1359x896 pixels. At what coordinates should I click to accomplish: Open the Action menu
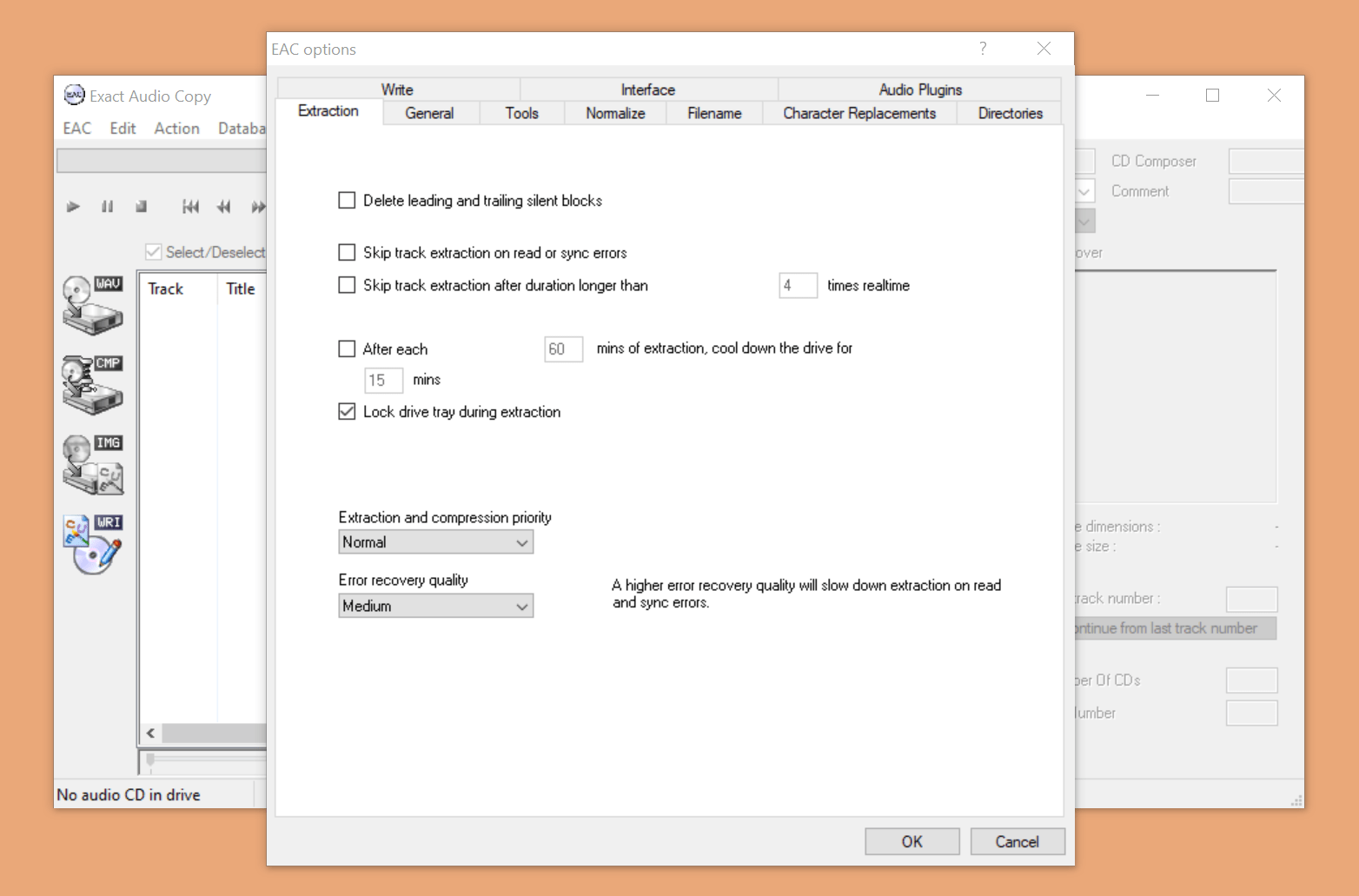click(x=176, y=128)
